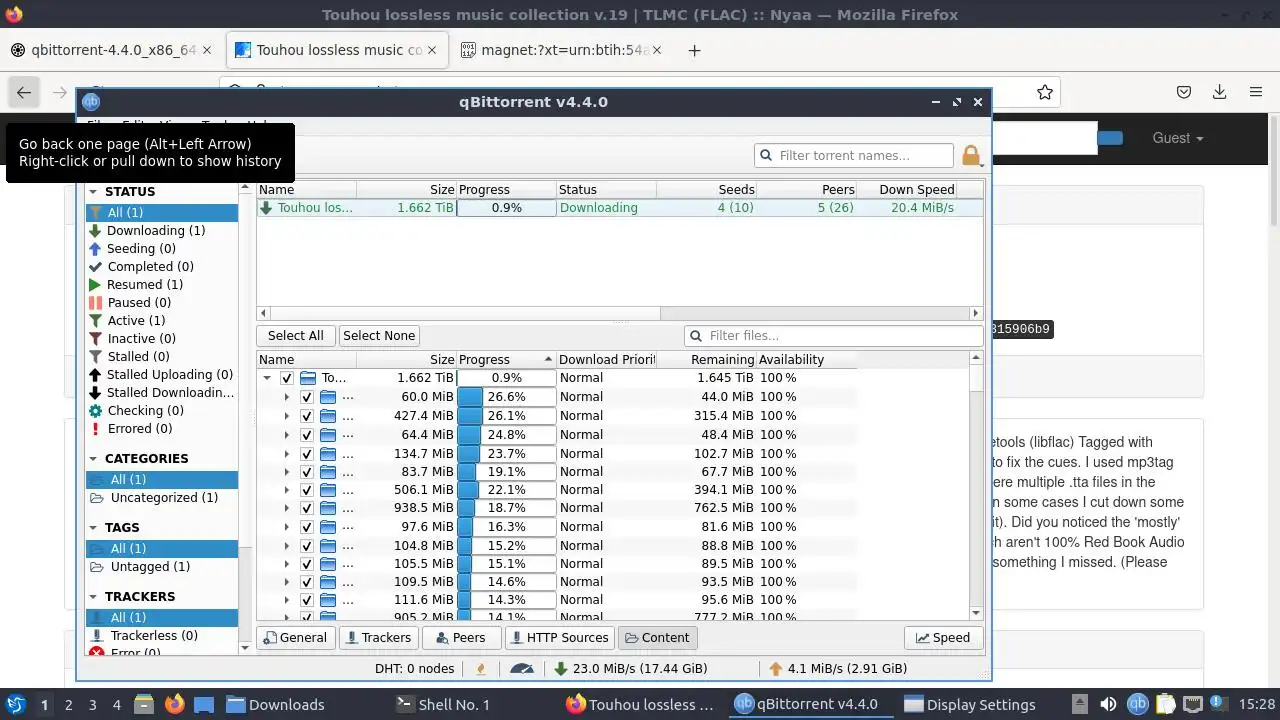
Task: Select the Checking (0) status filter
Action: 162,410
